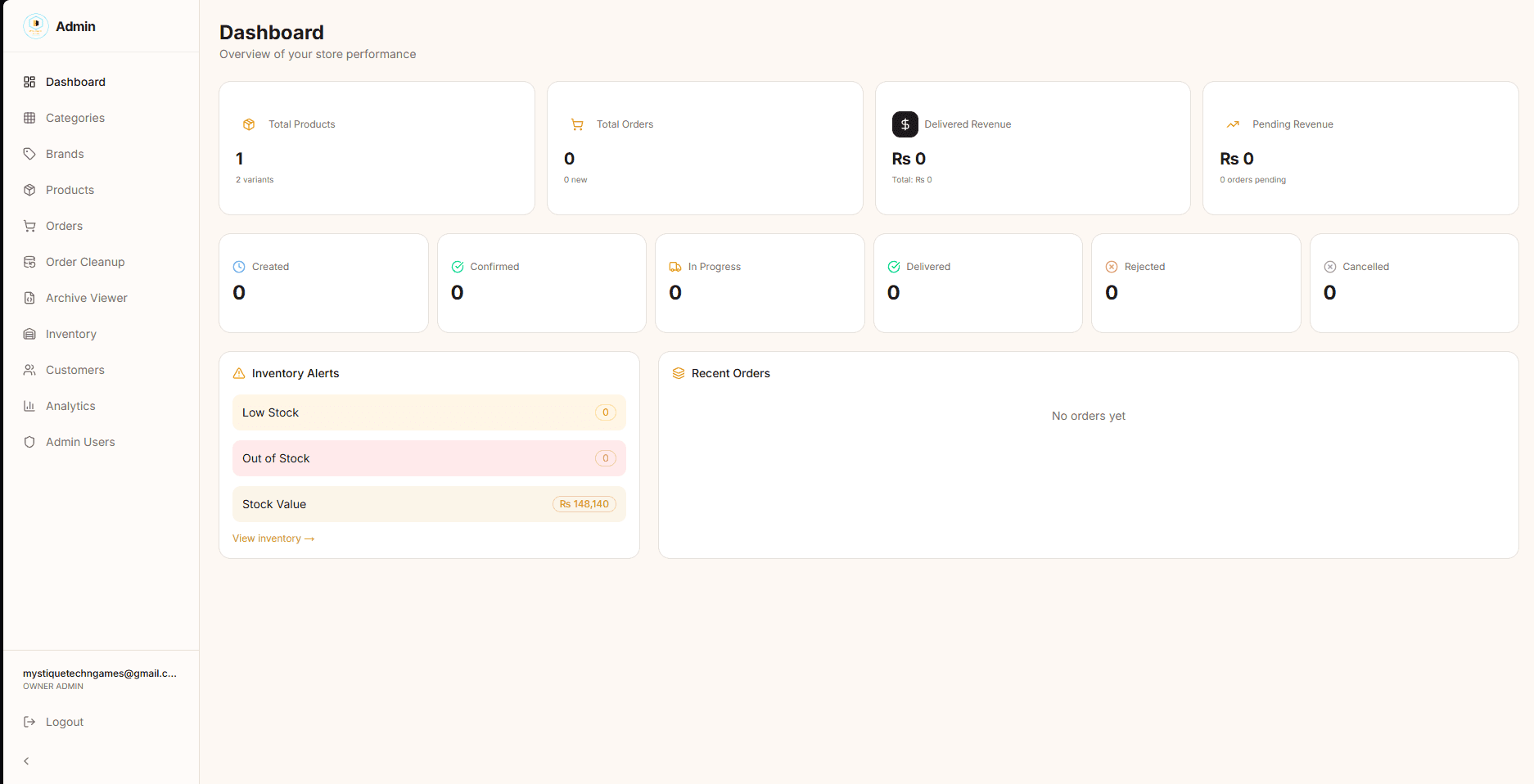
Task: Select the Cancelled status card
Action: pyautogui.click(x=1414, y=283)
